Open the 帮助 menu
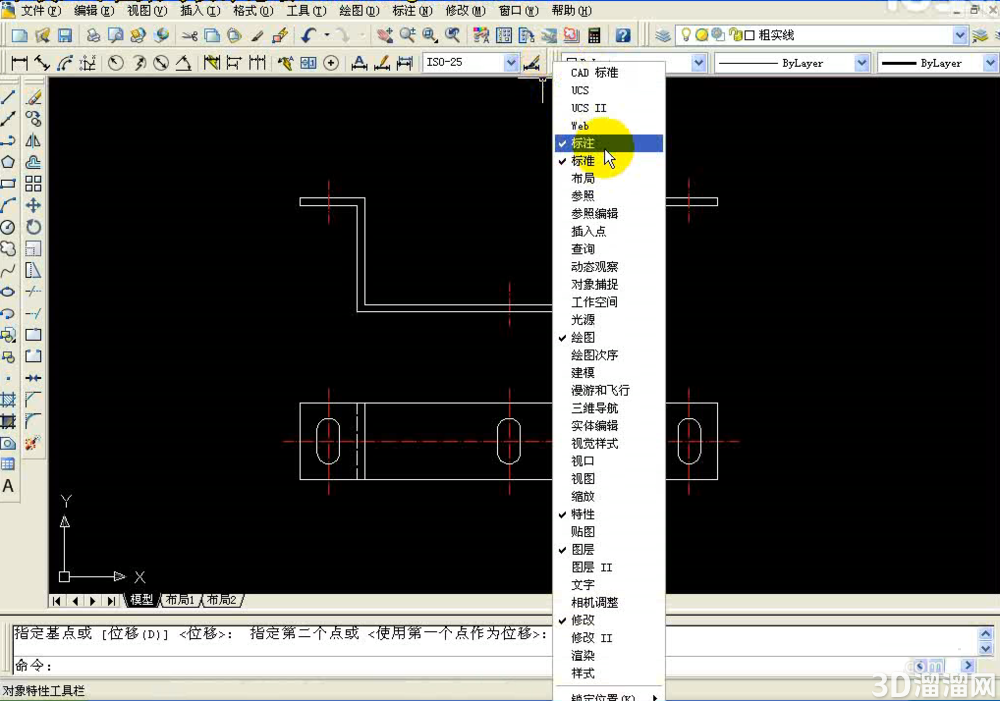 [x=571, y=11]
